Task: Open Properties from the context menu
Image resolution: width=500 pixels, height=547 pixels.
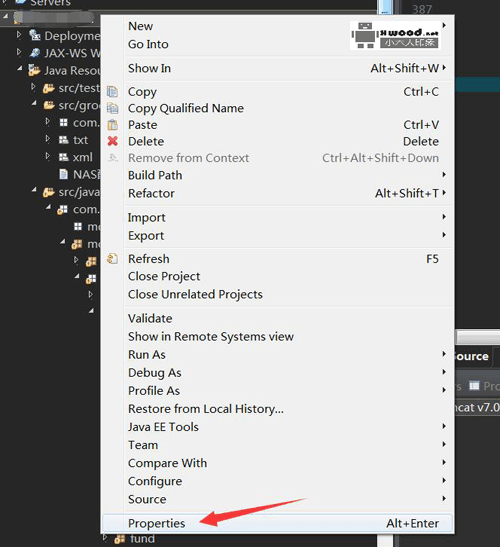Action: pyautogui.click(x=278, y=523)
